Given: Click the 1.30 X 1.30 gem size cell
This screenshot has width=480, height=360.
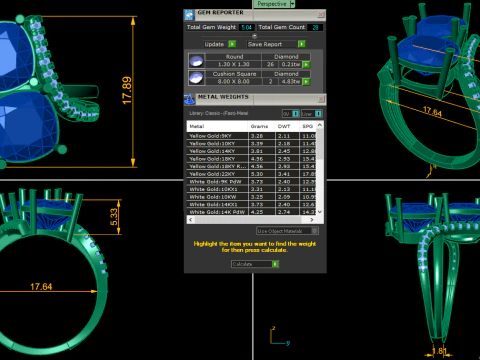Looking at the screenshot, I should coord(234,64).
